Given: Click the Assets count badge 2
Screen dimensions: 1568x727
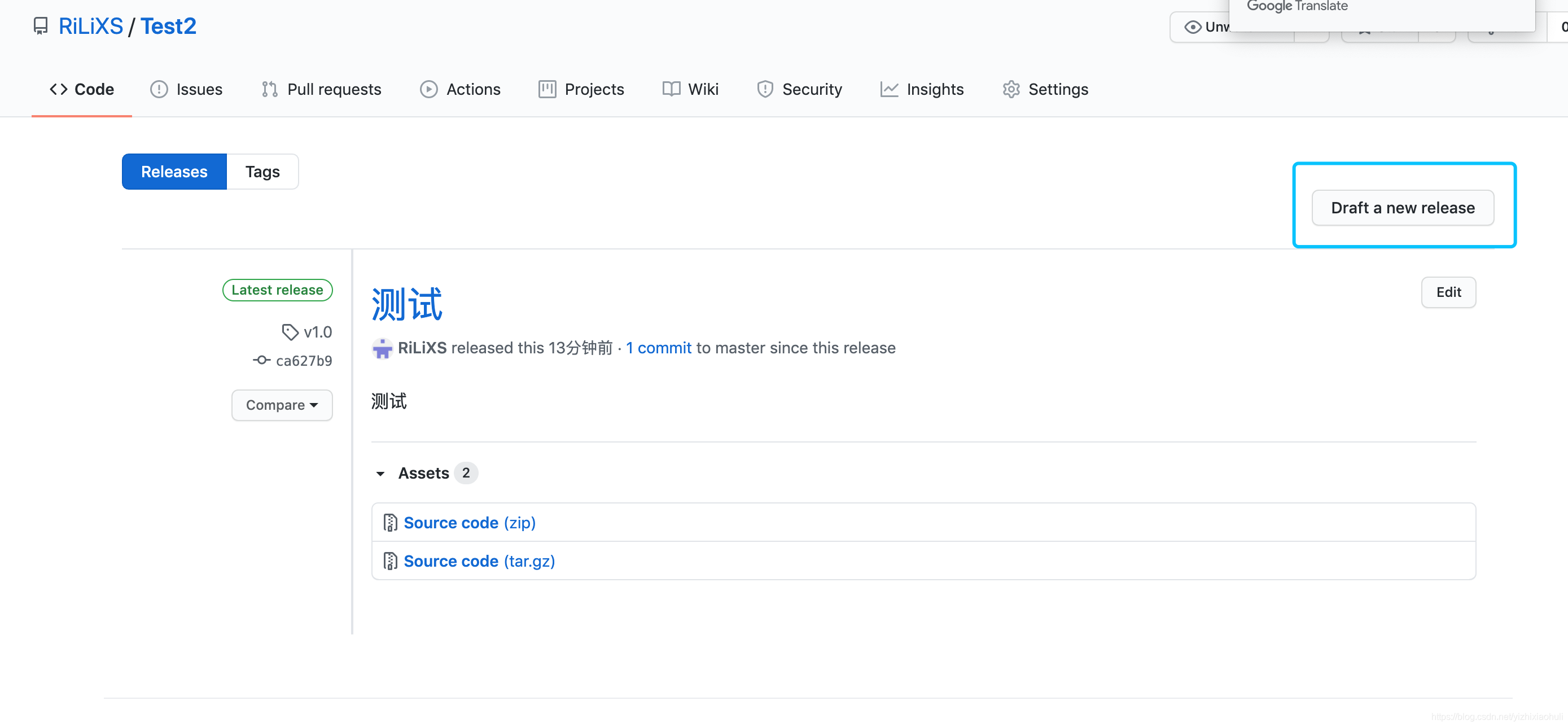Looking at the screenshot, I should coord(466,473).
